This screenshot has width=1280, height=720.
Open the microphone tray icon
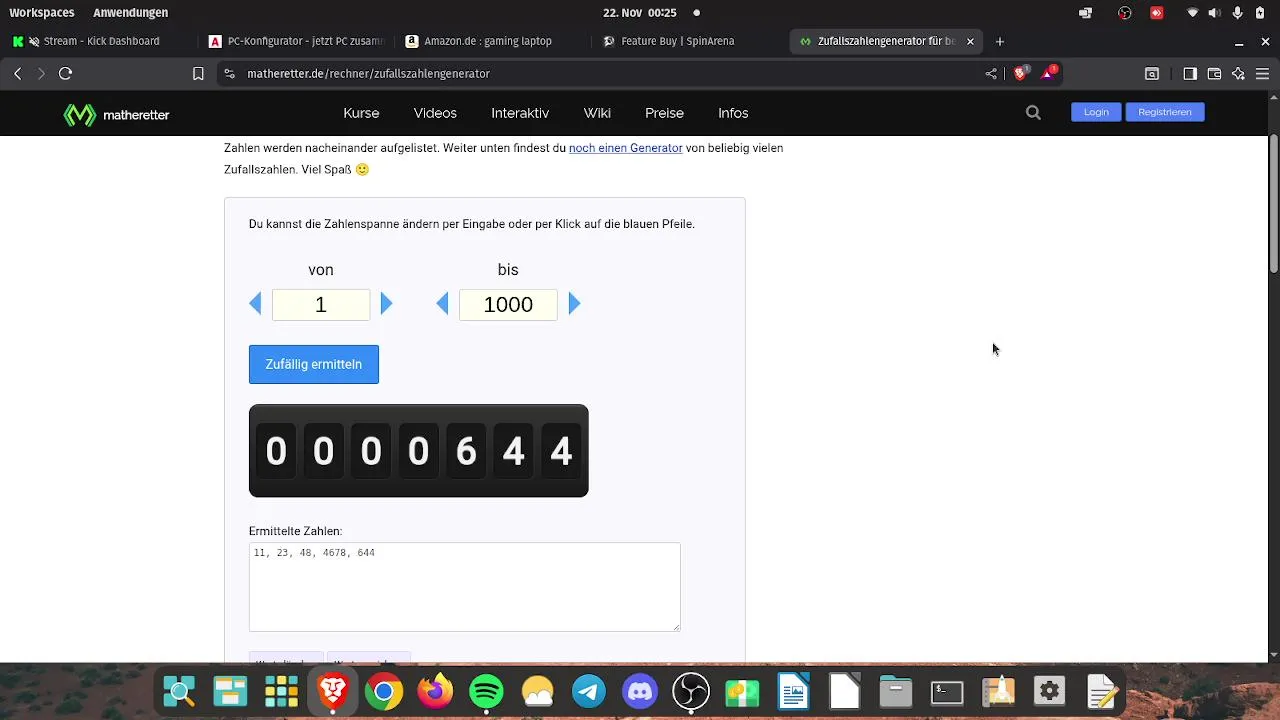(x=1238, y=13)
